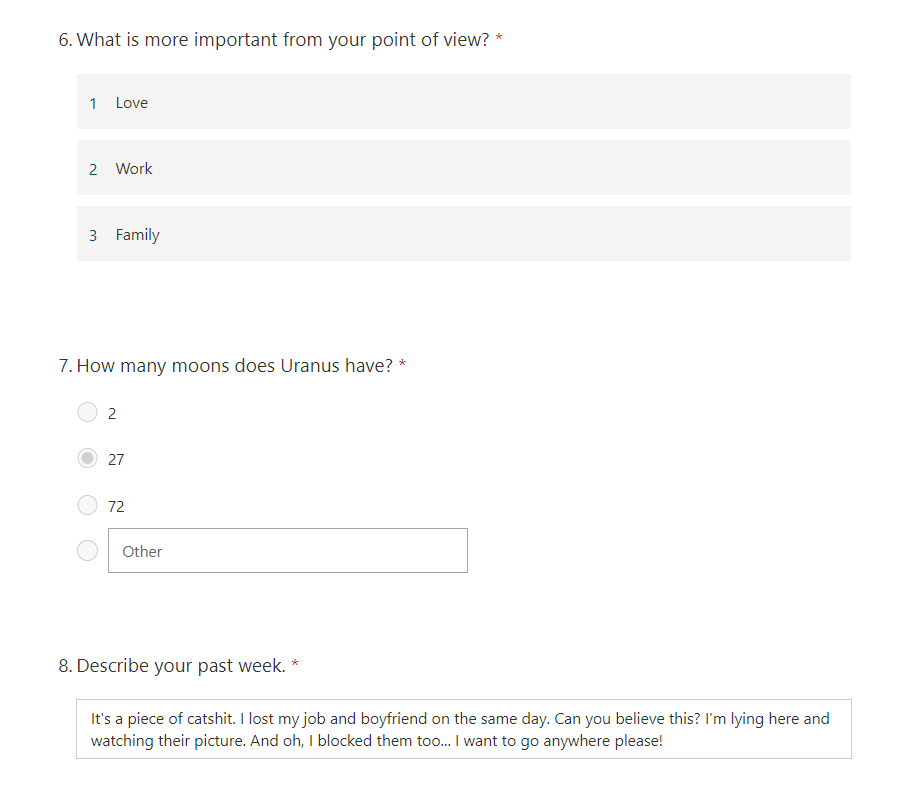Click into the Other answer text field
Image resolution: width=911 pixels, height=791 pixels.
tap(287, 551)
